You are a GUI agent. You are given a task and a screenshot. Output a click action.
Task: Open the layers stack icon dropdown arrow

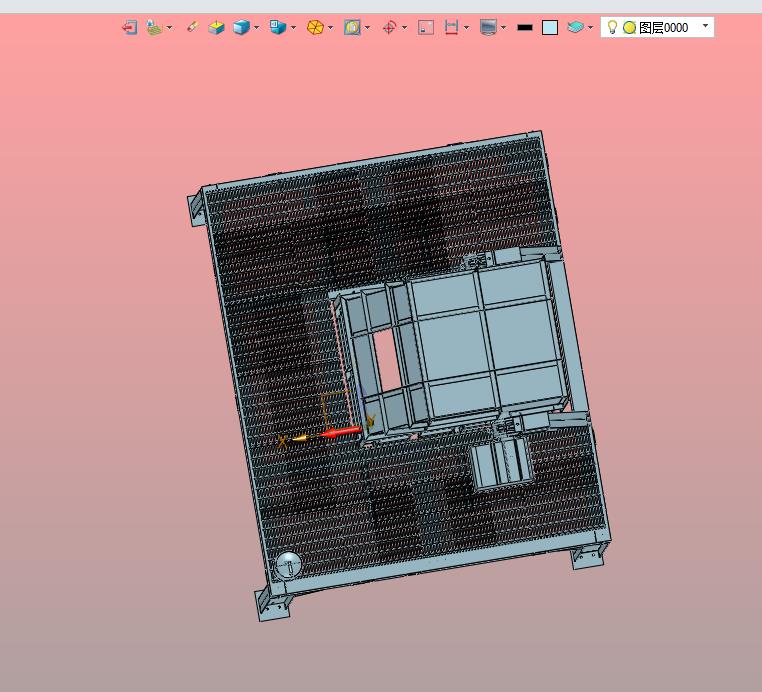[x=590, y=28]
